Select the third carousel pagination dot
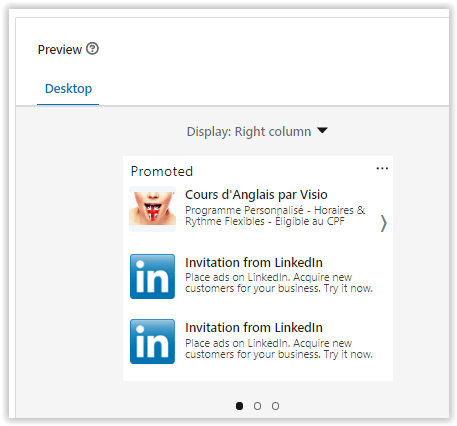Image resolution: width=457 pixels, height=426 pixels. 275,406
